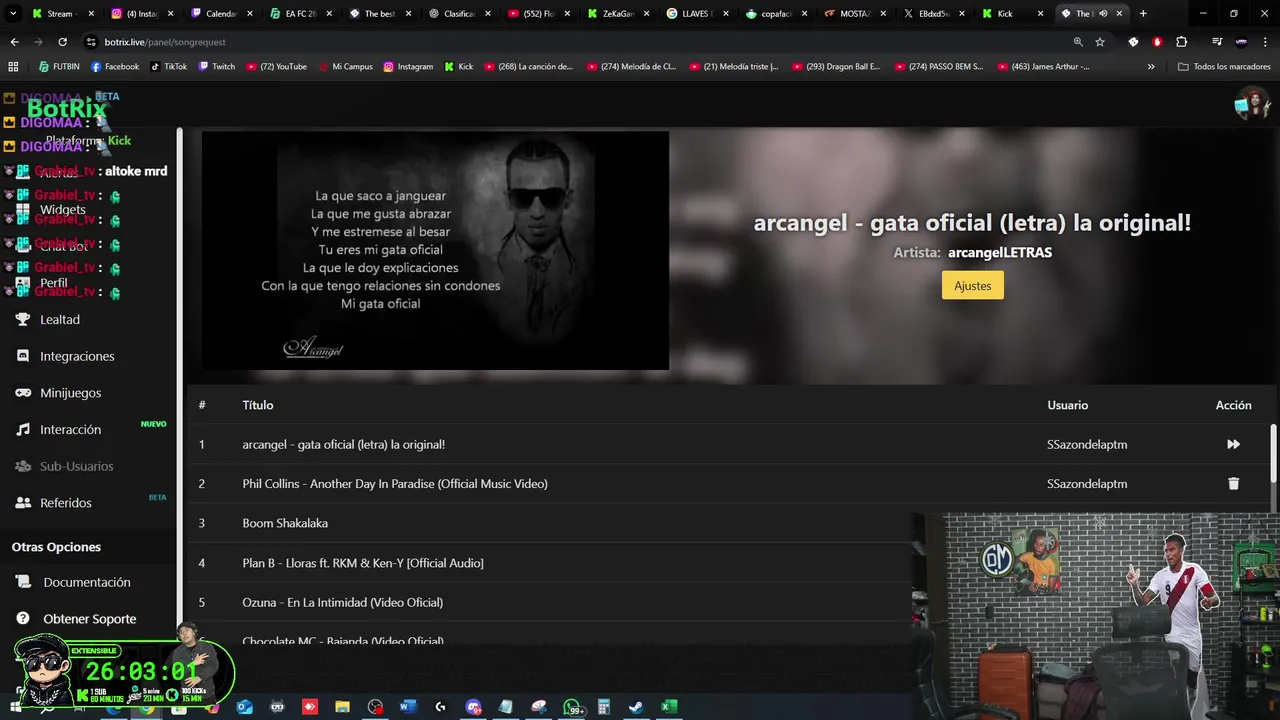
Task: Open the Dragon Ball bookmark
Action: pos(836,67)
